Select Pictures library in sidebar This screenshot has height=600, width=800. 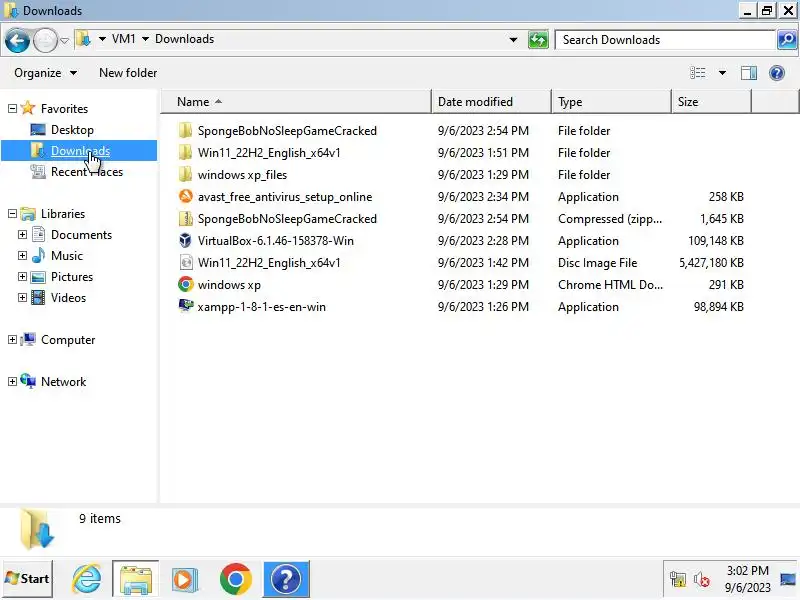coord(72,277)
